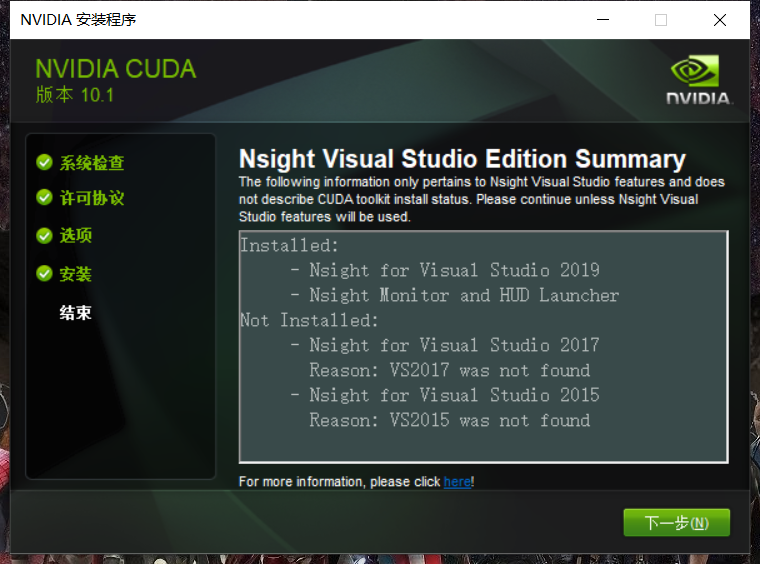This screenshot has width=760, height=564.
Task: Select the 系统检查 step label
Action: 92,163
